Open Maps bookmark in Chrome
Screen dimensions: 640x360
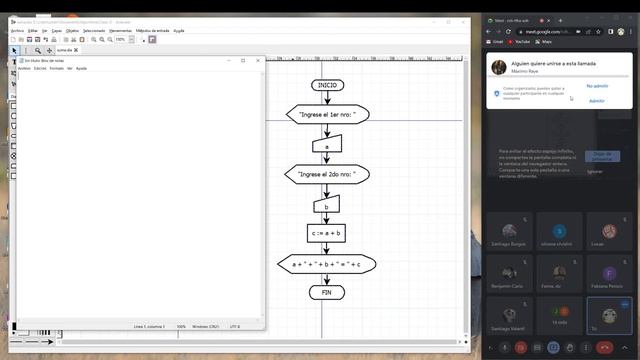544,42
